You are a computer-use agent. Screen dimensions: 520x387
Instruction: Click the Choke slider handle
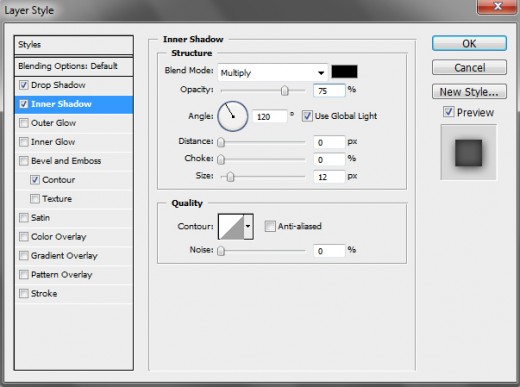pos(221,160)
